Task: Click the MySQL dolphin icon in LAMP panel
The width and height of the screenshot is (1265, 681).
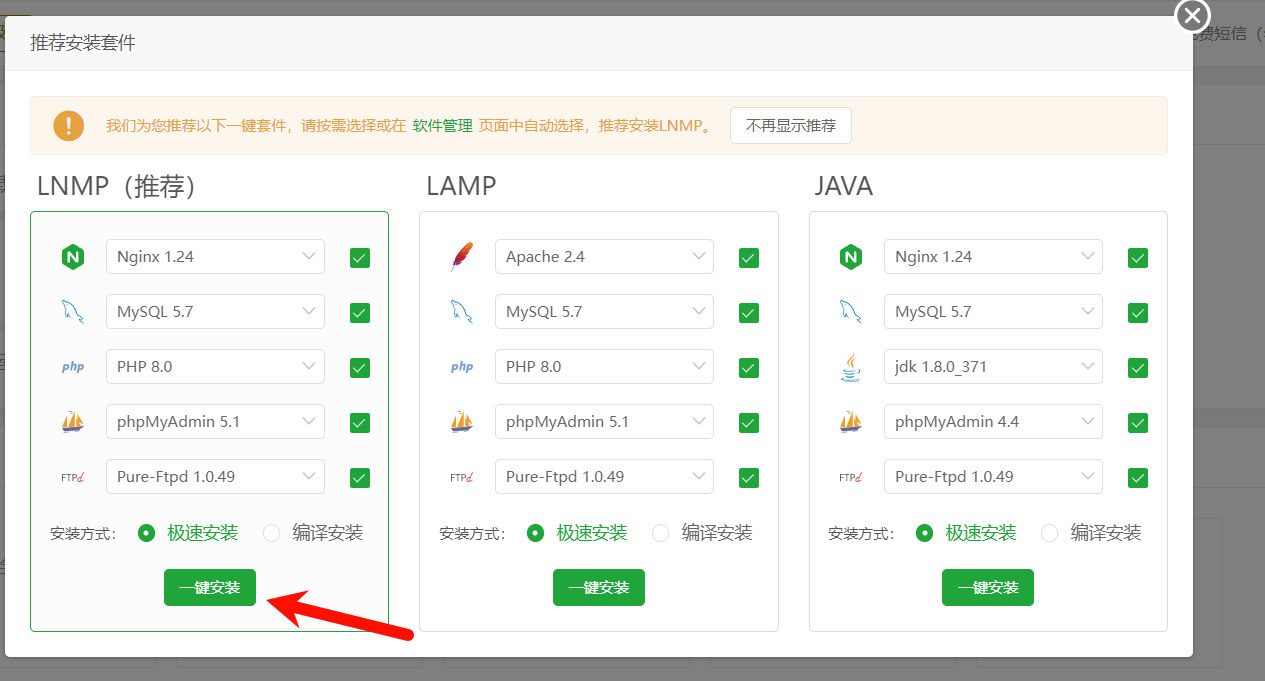Action: click(461, 312)
